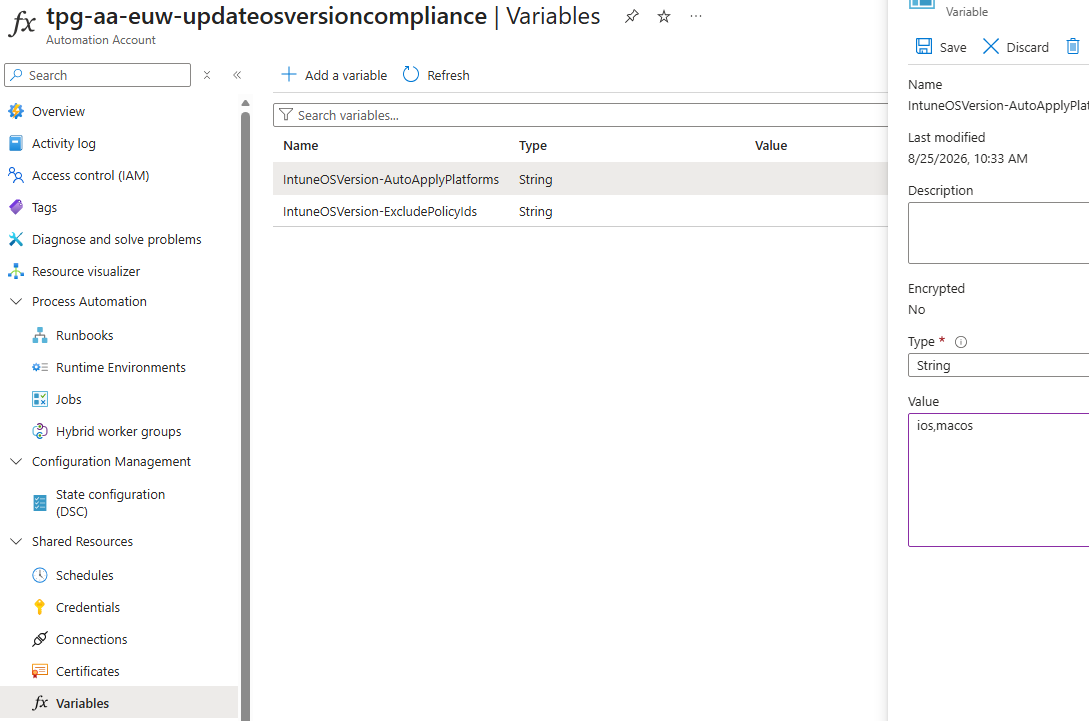Click the Value box containing ios,macos
This screenshot has height=721, width=1089.
tap(998, 479)
